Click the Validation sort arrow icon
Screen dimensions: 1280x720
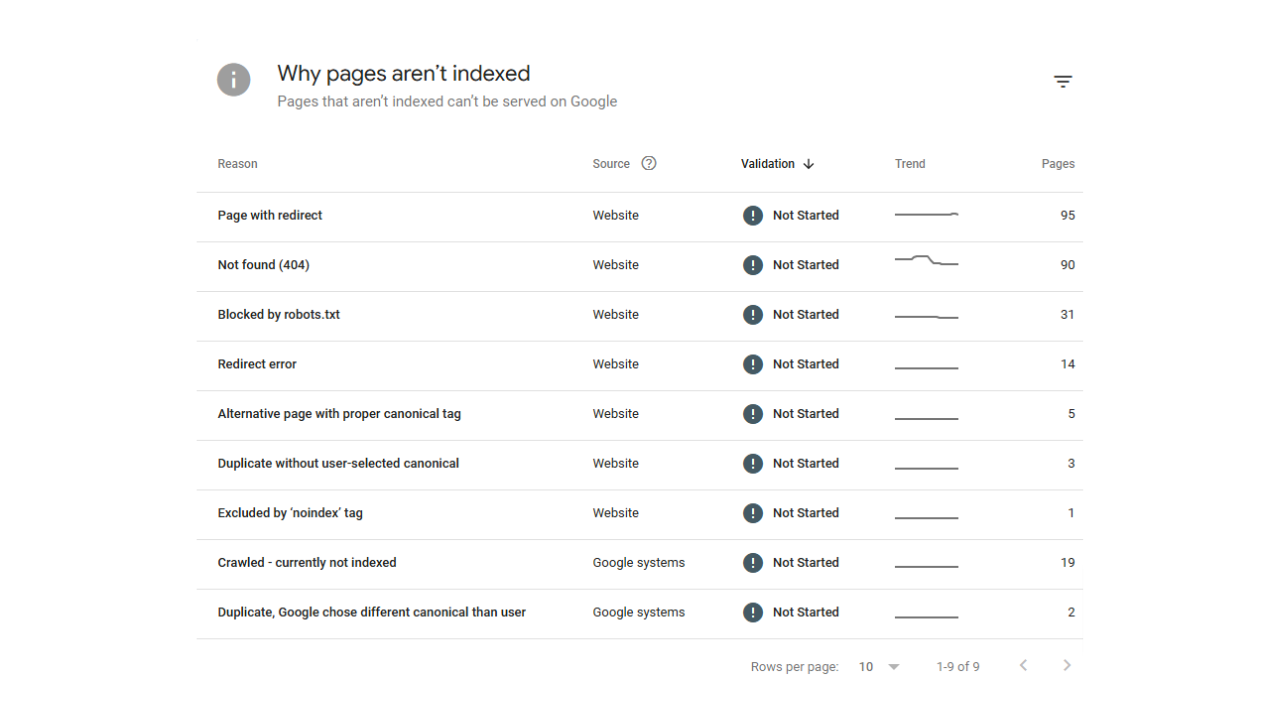[809, 164]
